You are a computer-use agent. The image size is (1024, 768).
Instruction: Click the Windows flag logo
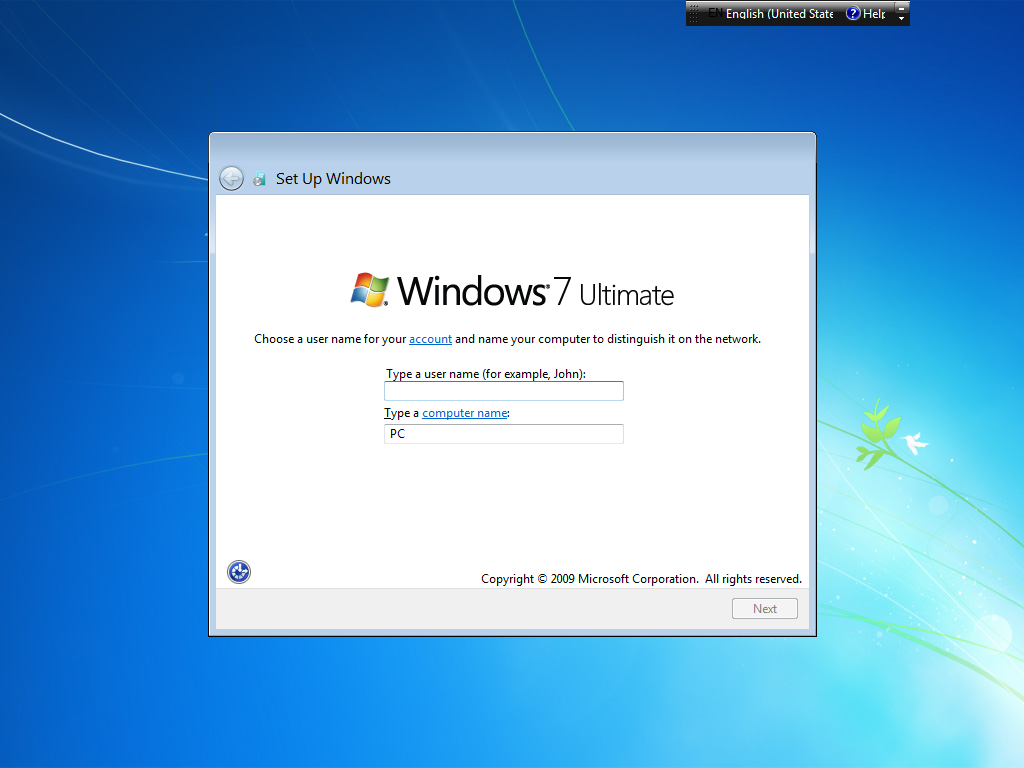(x=370, y=290)
